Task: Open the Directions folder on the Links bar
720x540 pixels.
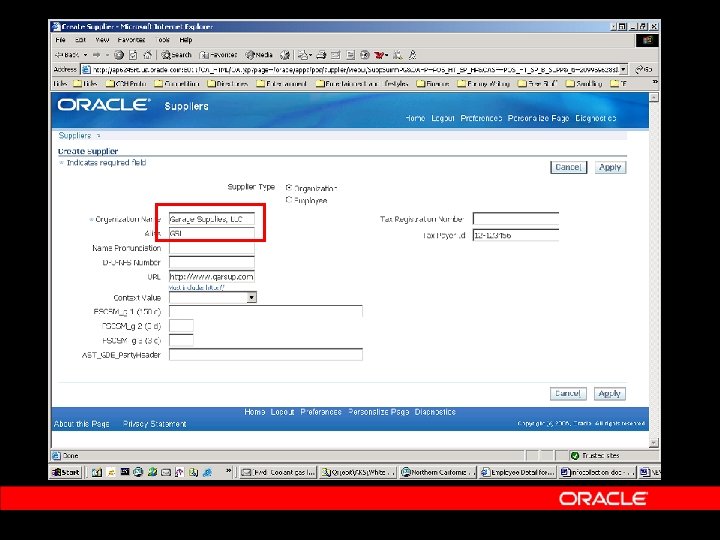Action: coord(227,84)
